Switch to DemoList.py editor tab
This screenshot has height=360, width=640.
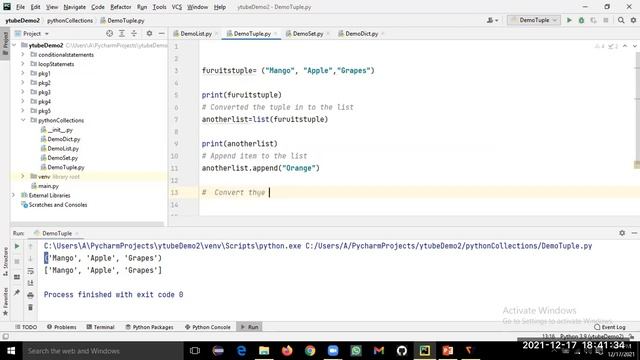pyautogui.click(x=196, y=33)
